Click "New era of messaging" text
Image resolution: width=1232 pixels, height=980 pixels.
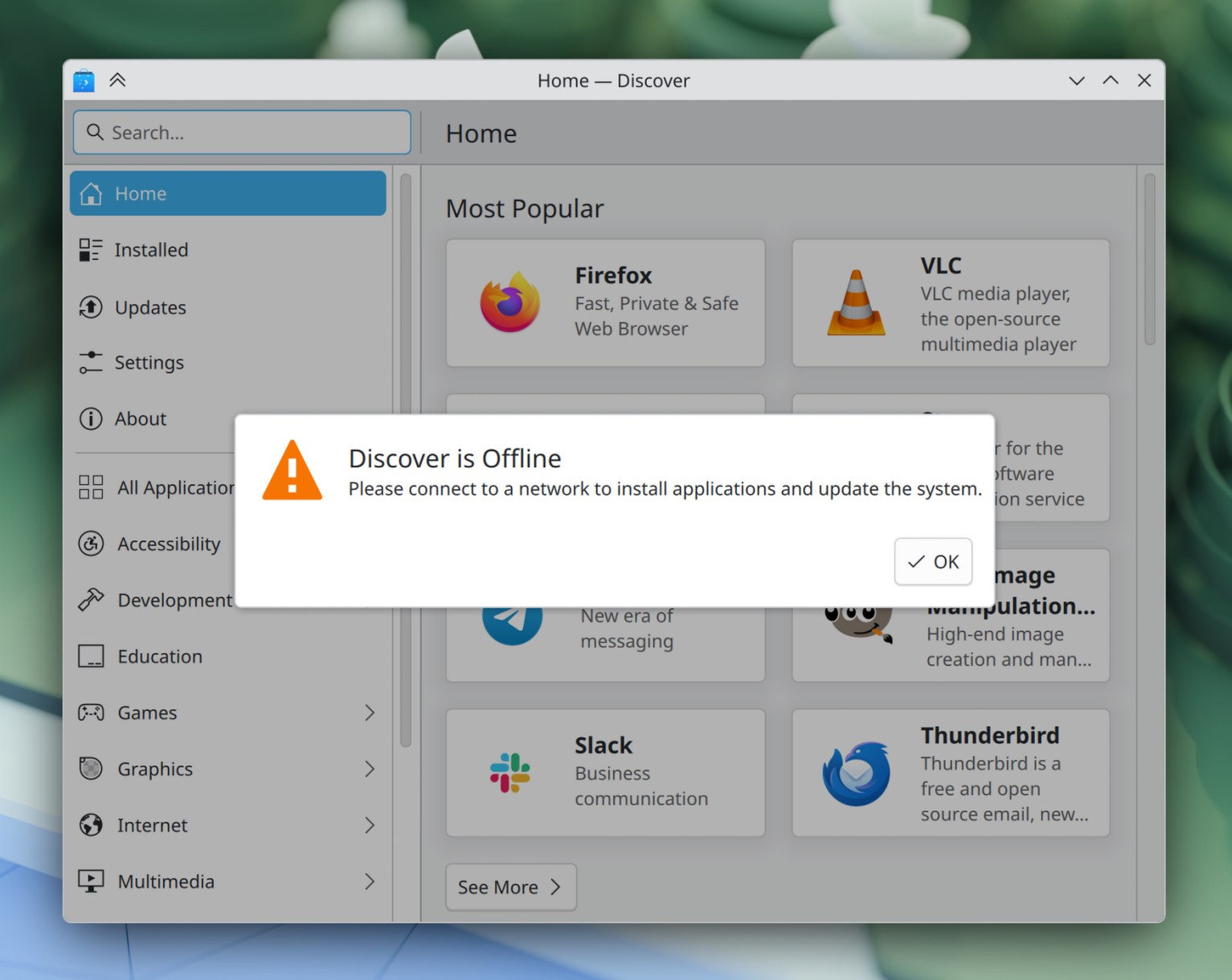tap(627, 629)
